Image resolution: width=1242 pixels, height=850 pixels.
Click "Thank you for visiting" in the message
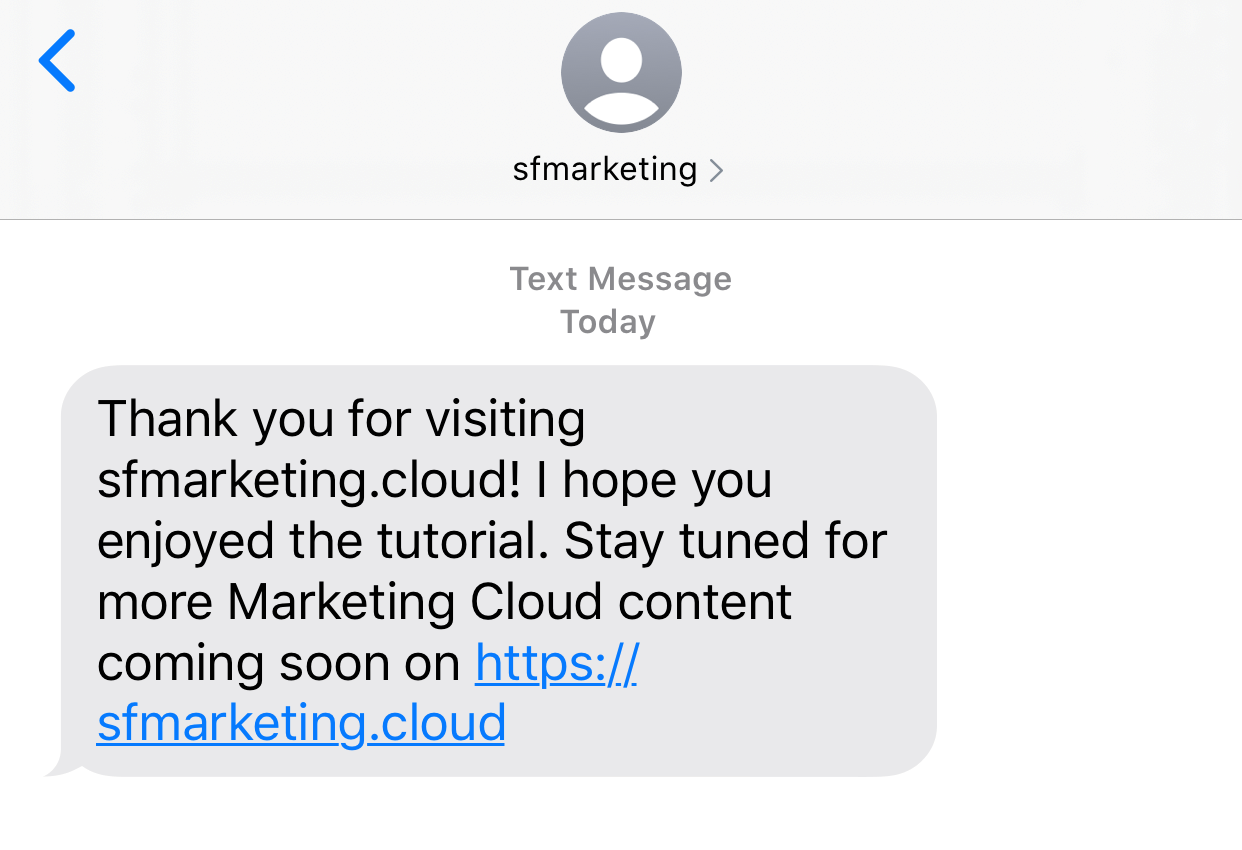pos(341,418)
